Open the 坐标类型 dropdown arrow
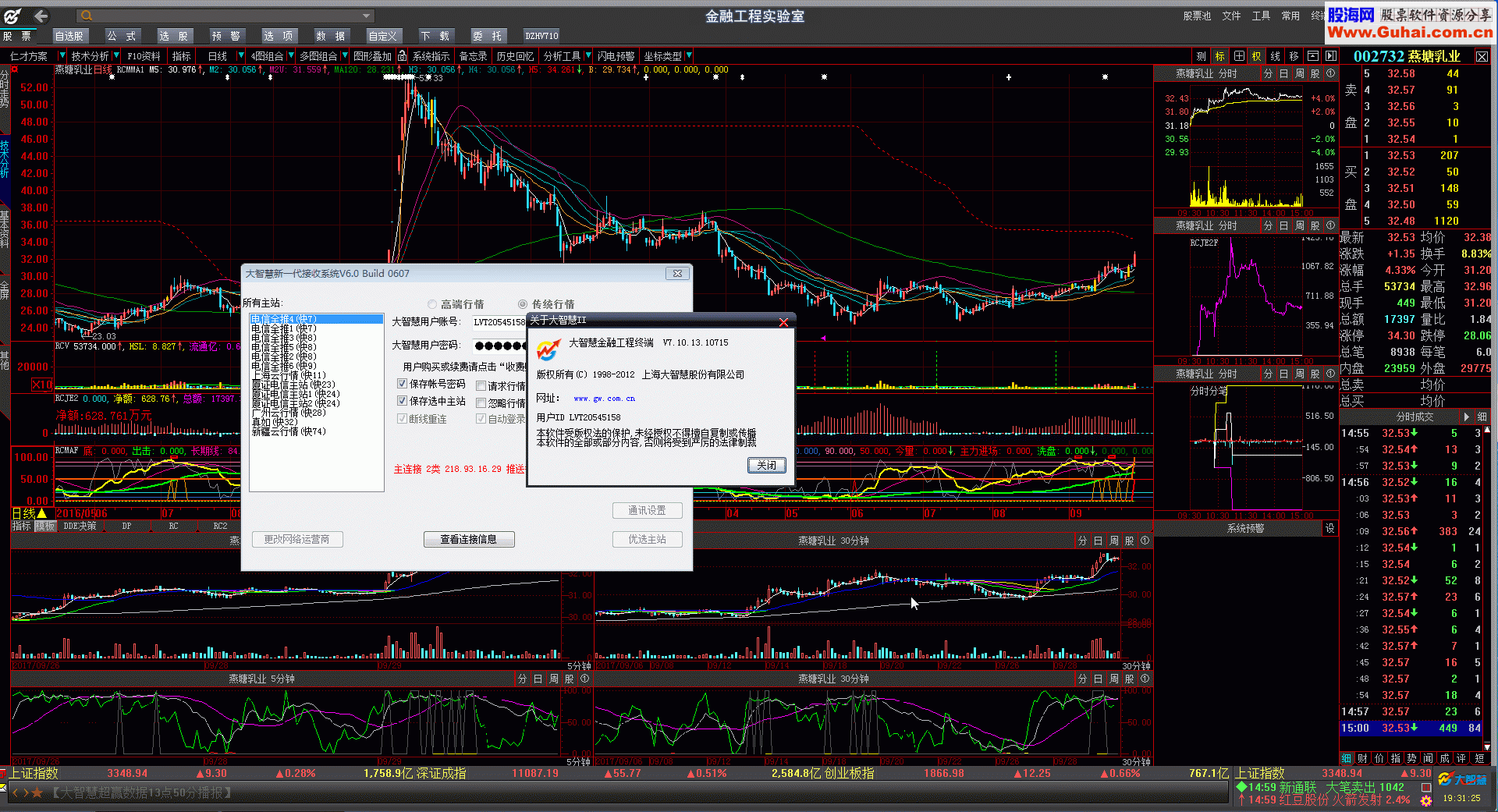Image resolution: width=1498 pixels, height=812 pixels. pyautogui.click(x=689, y=56)
